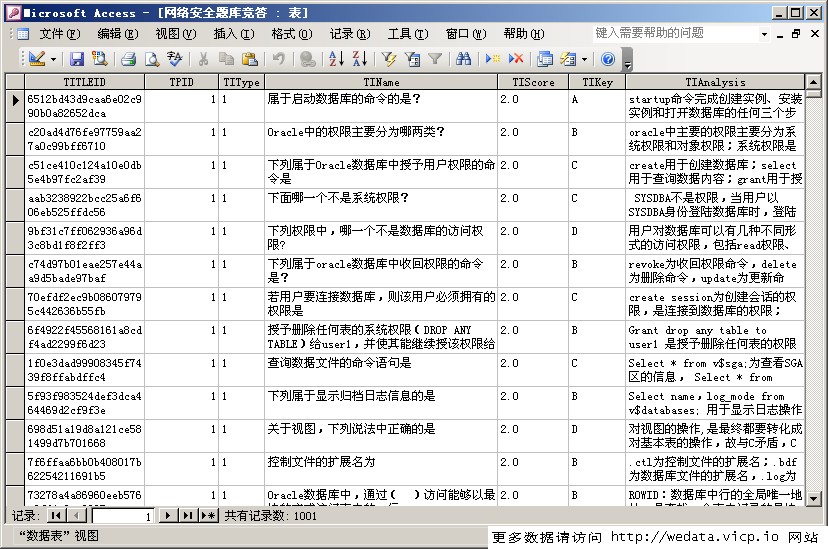Image resolution: width=828 pixels, height=549 pixels.
Task: Expand the help question box dropdown
Action: (x=764, y=34)
